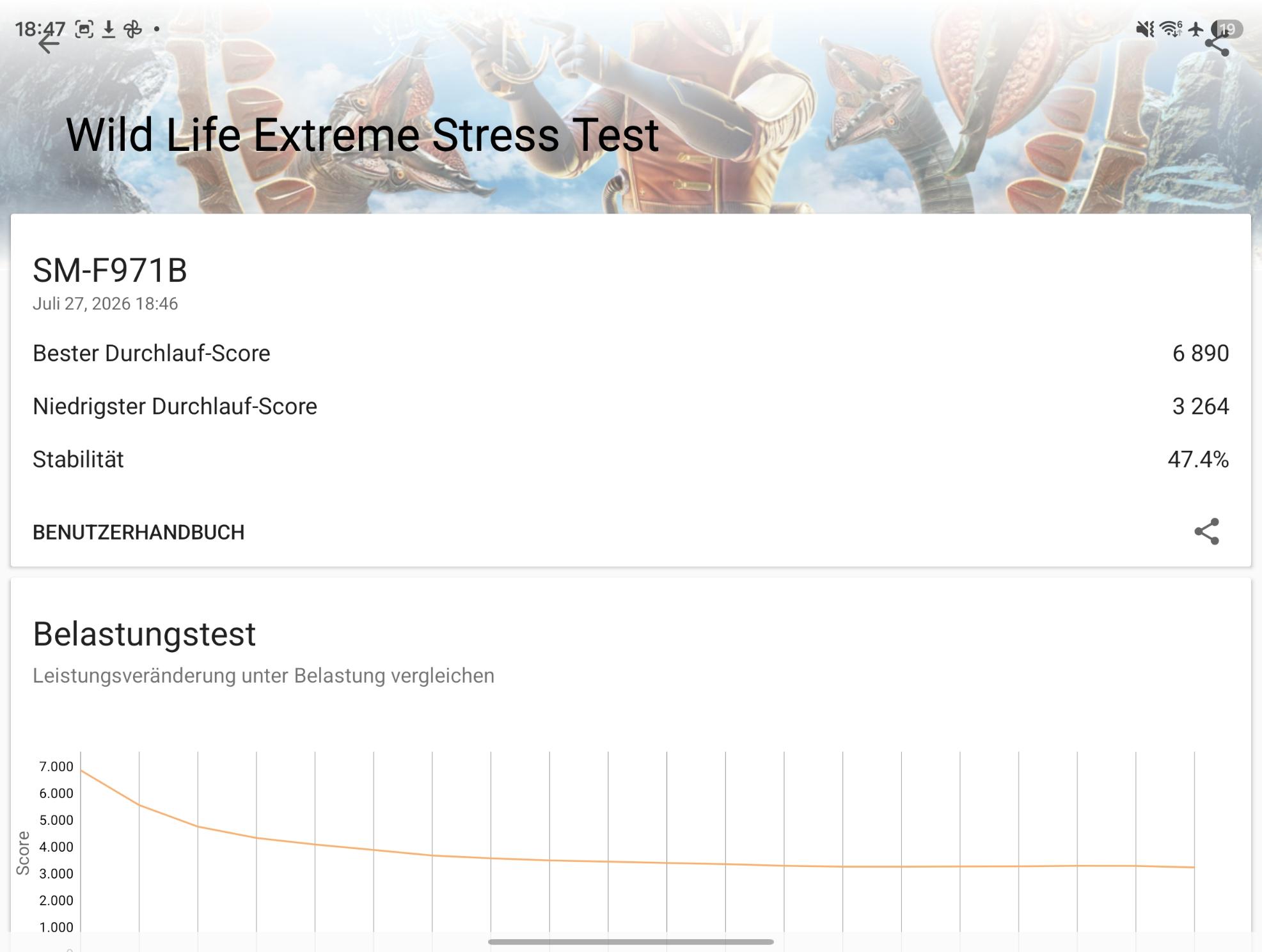Tap the SM-F971B device name
Image resolution: width=1262 pixels, height=952 pixels.
110,270
